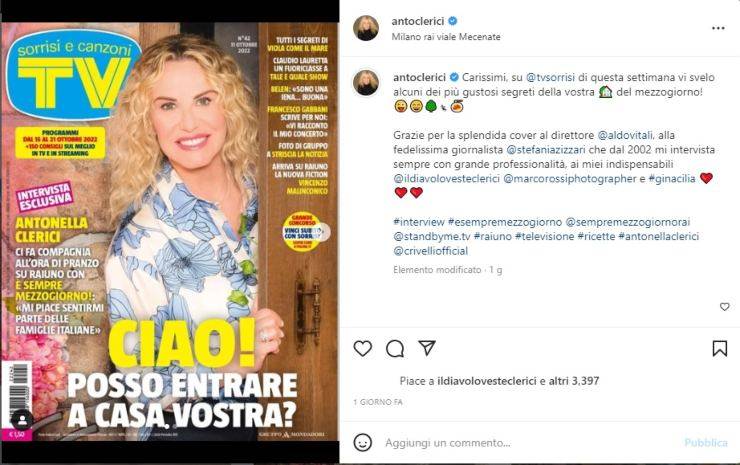Image resolution: width=740 pixels, height=465 pixels.
Task: Focus the Aggiungi un commento field
Action: tap(531, 443)
